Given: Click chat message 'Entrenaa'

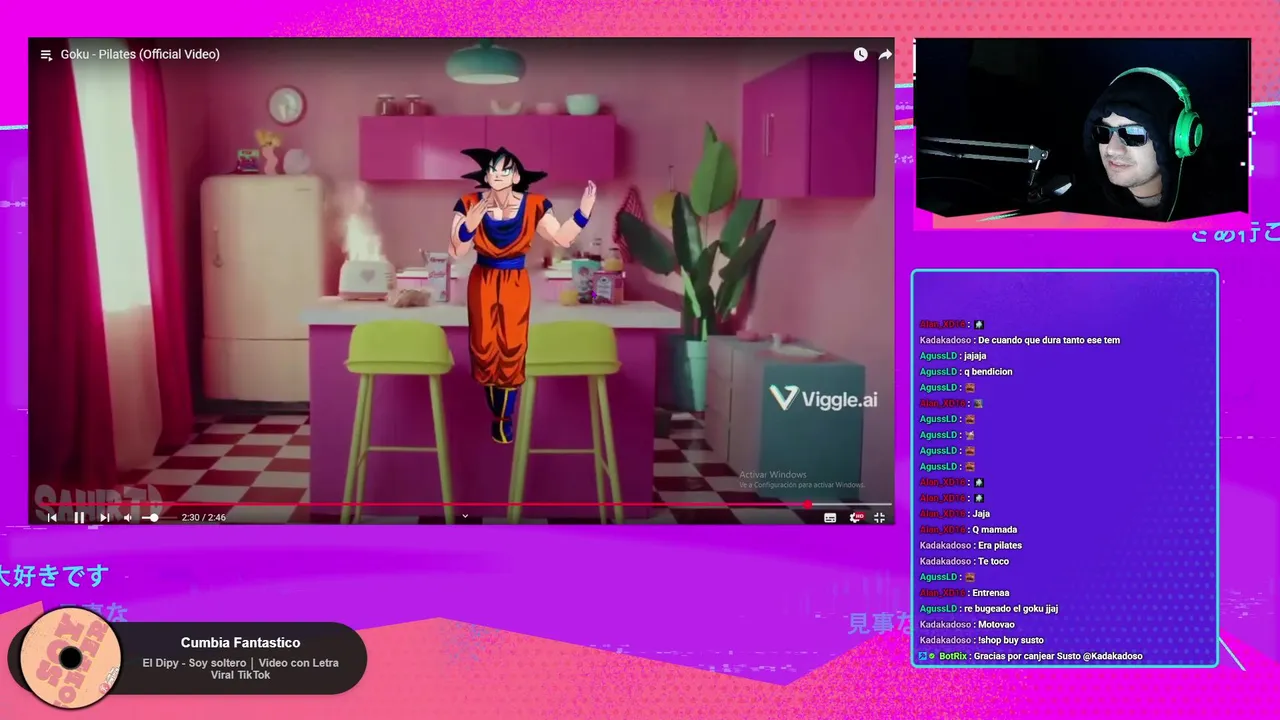Looking at the screenshot, I should pos(991,593).
